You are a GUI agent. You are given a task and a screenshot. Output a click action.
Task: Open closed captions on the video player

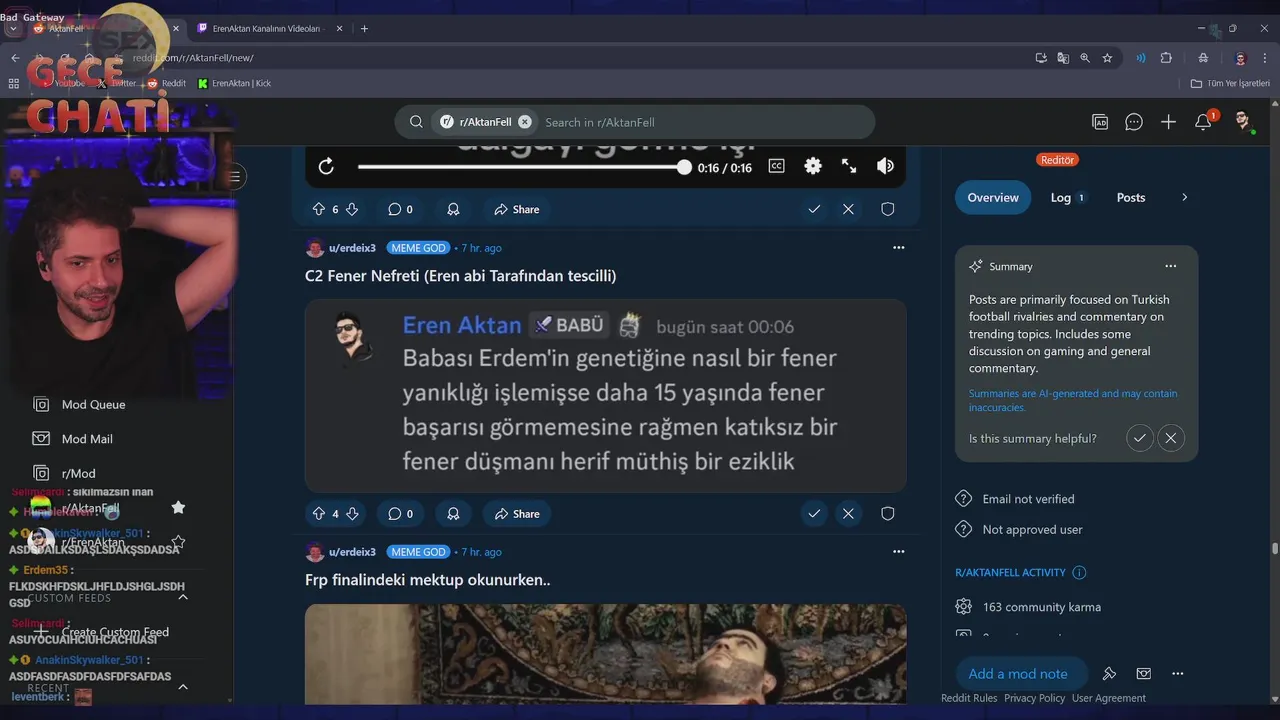coord(776,166)
